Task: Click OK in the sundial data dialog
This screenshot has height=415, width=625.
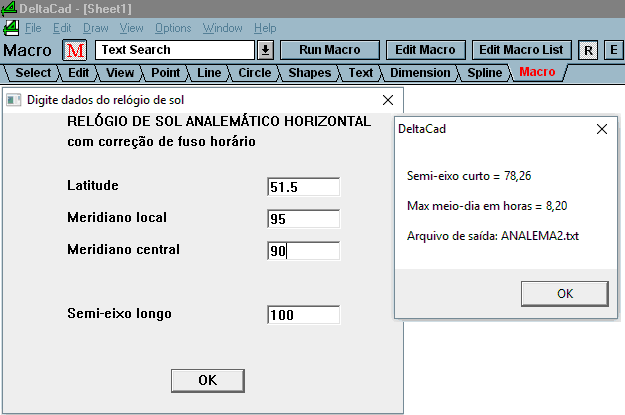Action: 208,380
